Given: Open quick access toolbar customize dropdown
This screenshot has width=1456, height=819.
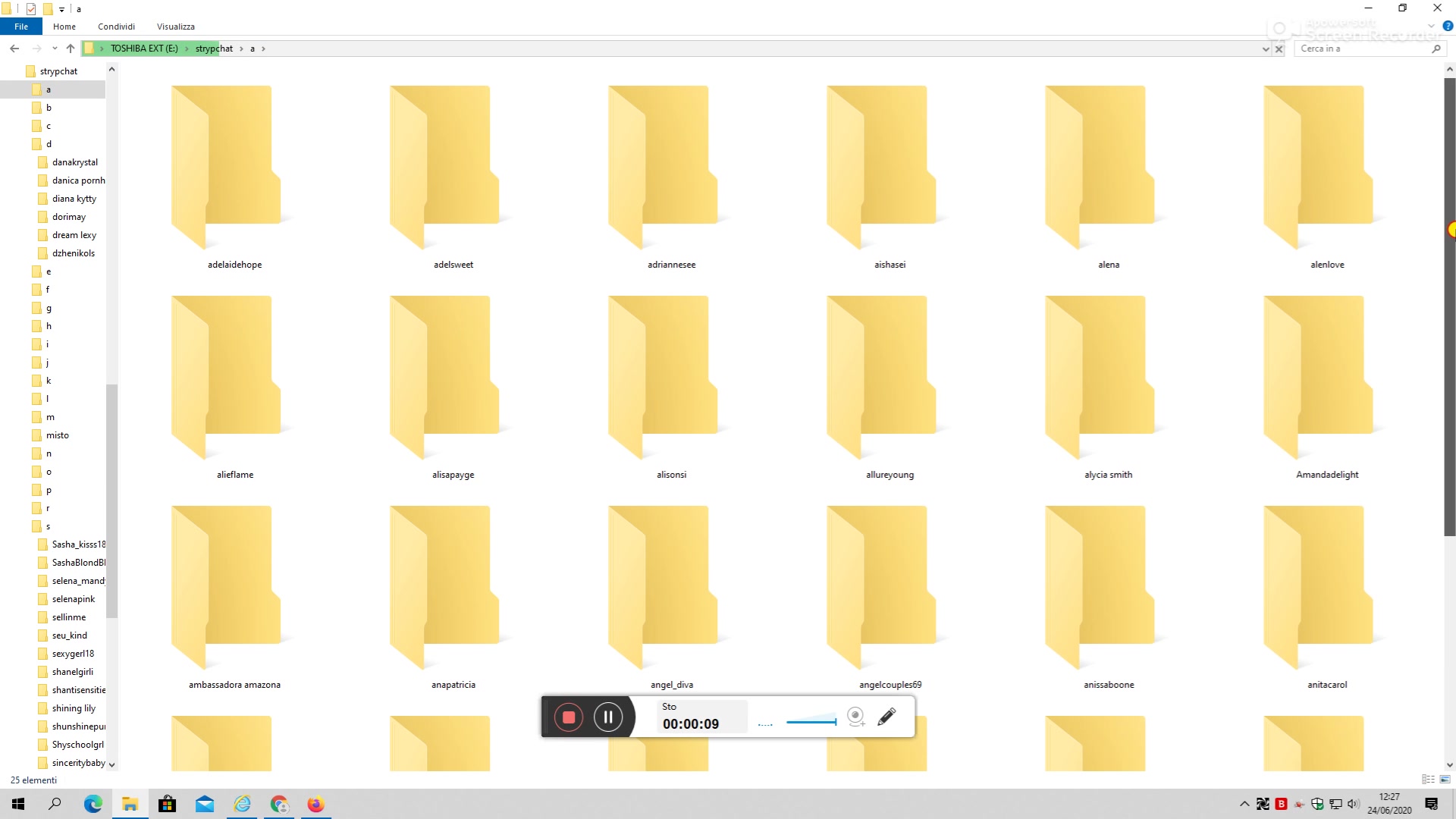Looking at the screenshot, I should pyautogui.click(x=62, y=9).
